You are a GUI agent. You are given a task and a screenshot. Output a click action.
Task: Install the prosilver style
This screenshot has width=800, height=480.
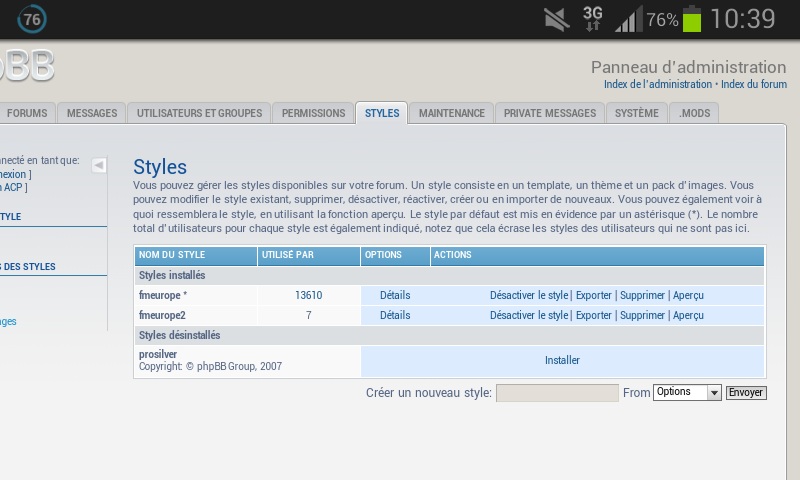click(x=562, y=360)
